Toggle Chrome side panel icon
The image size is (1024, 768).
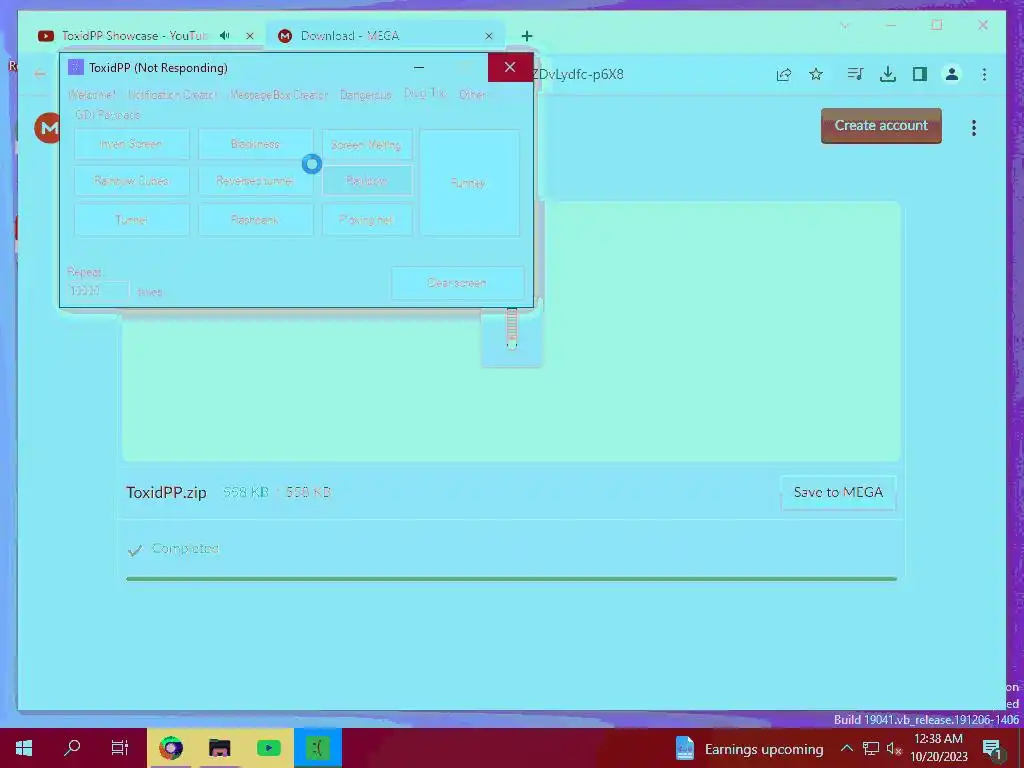coord(920,74)
